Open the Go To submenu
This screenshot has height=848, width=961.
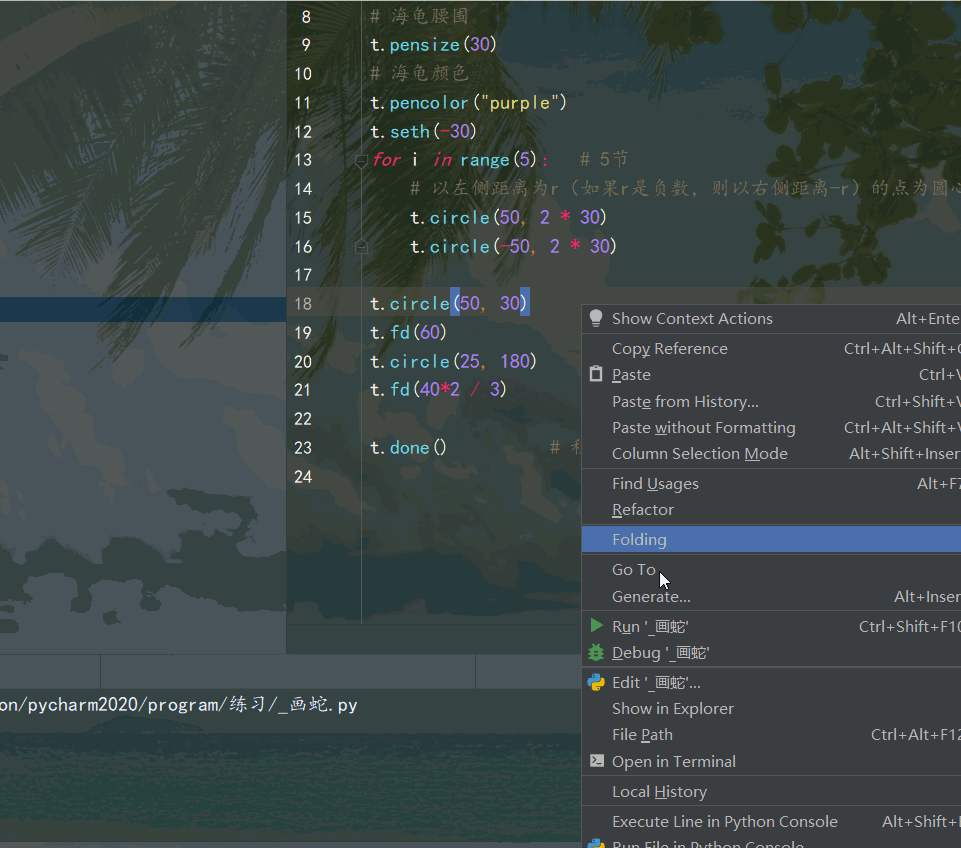click(x=771, y=569)
